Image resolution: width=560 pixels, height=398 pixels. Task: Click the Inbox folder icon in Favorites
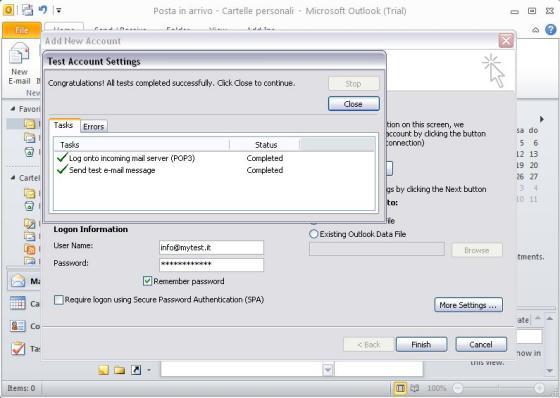tap(30, 124)
